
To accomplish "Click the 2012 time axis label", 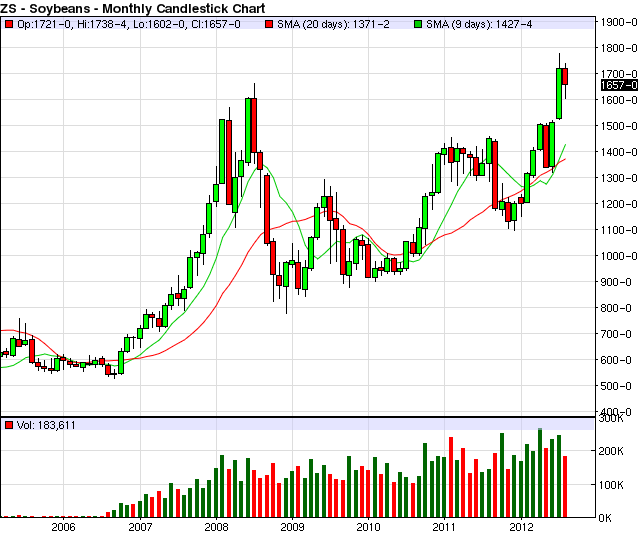I will [x=521, y=527].
